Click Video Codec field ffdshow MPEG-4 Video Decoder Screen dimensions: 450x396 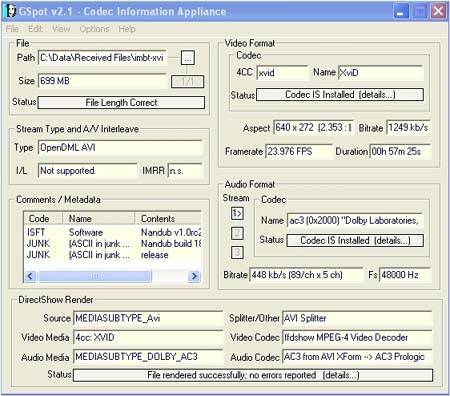[x=357, y=338]
